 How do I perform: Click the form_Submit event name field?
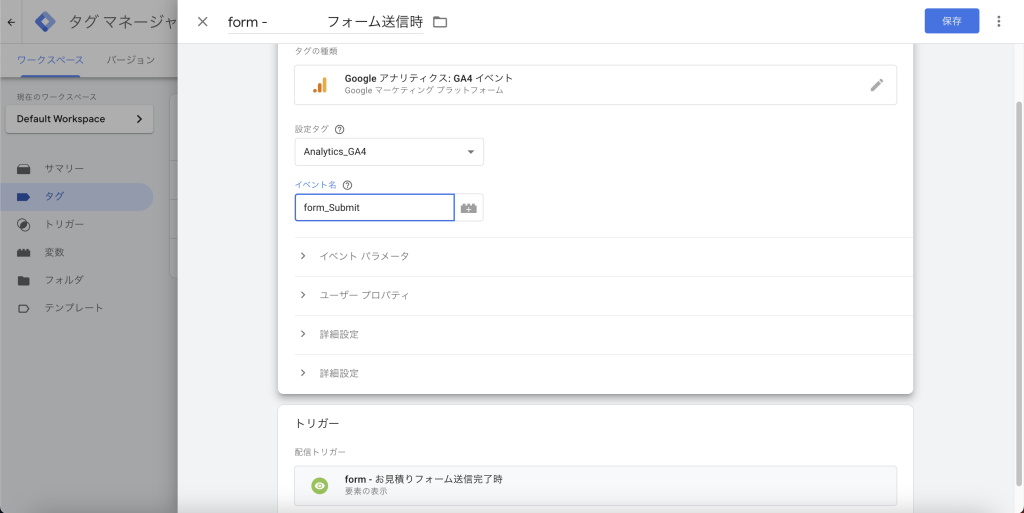(374, 208)
